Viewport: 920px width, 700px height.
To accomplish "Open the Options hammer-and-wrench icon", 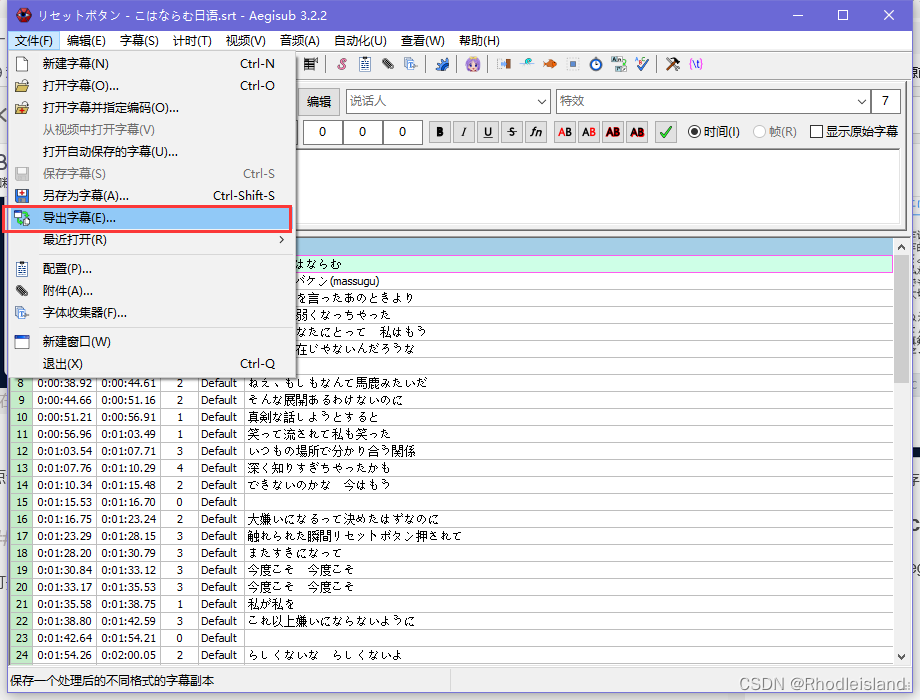I will click(672, 64).
